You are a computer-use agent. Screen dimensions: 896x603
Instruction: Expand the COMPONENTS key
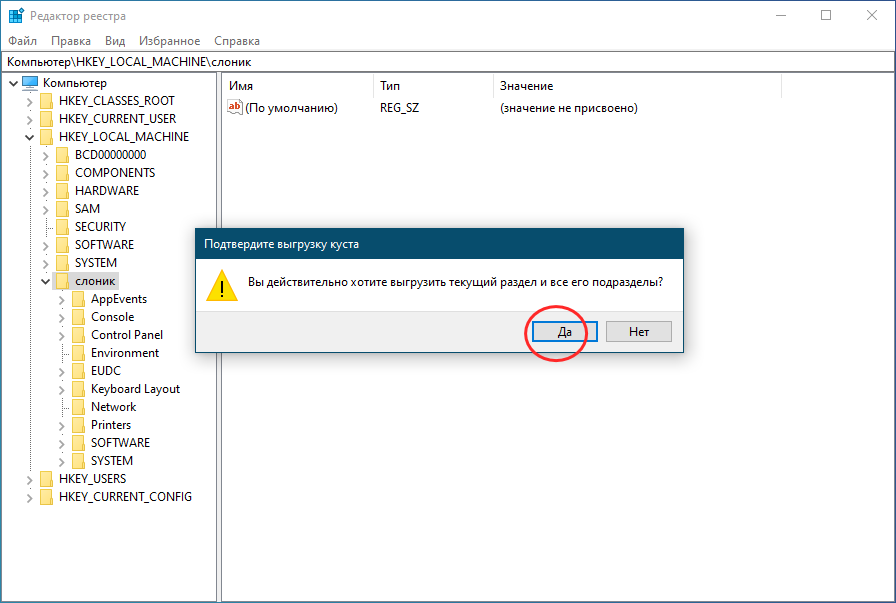(46, 174)
